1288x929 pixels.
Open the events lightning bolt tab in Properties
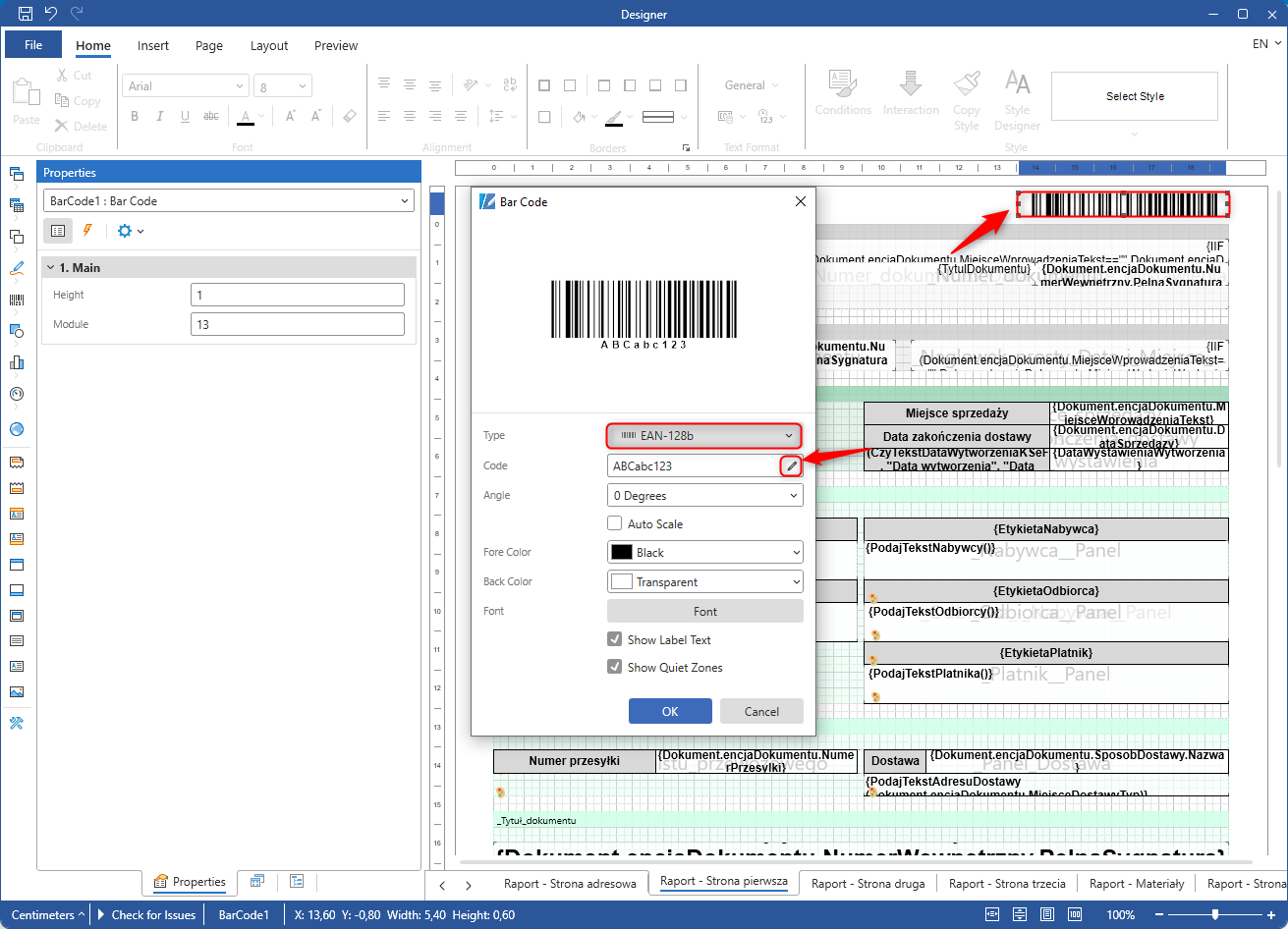87,231
